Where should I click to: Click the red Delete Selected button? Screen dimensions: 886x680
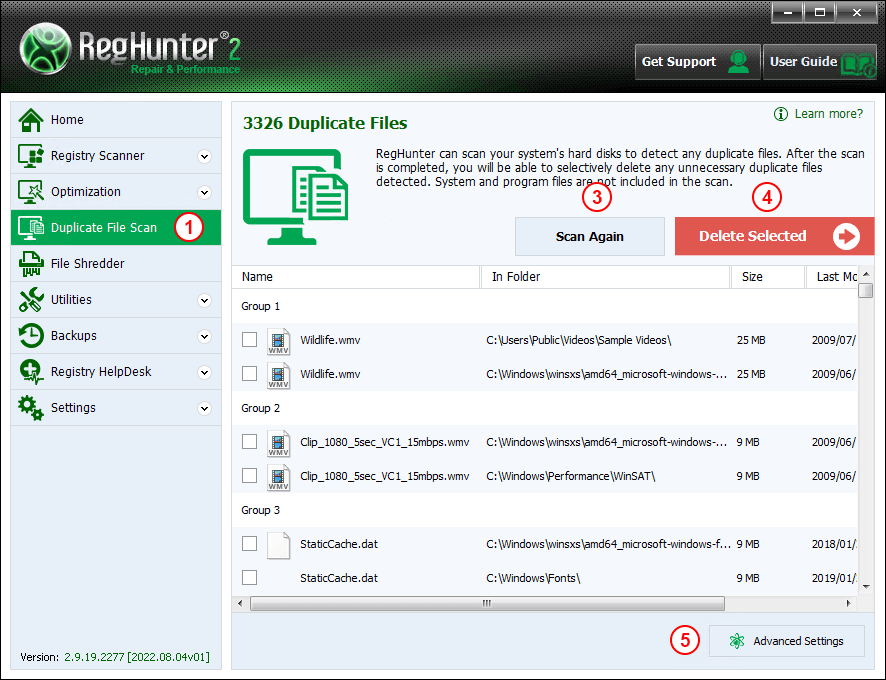coord(767,237)
